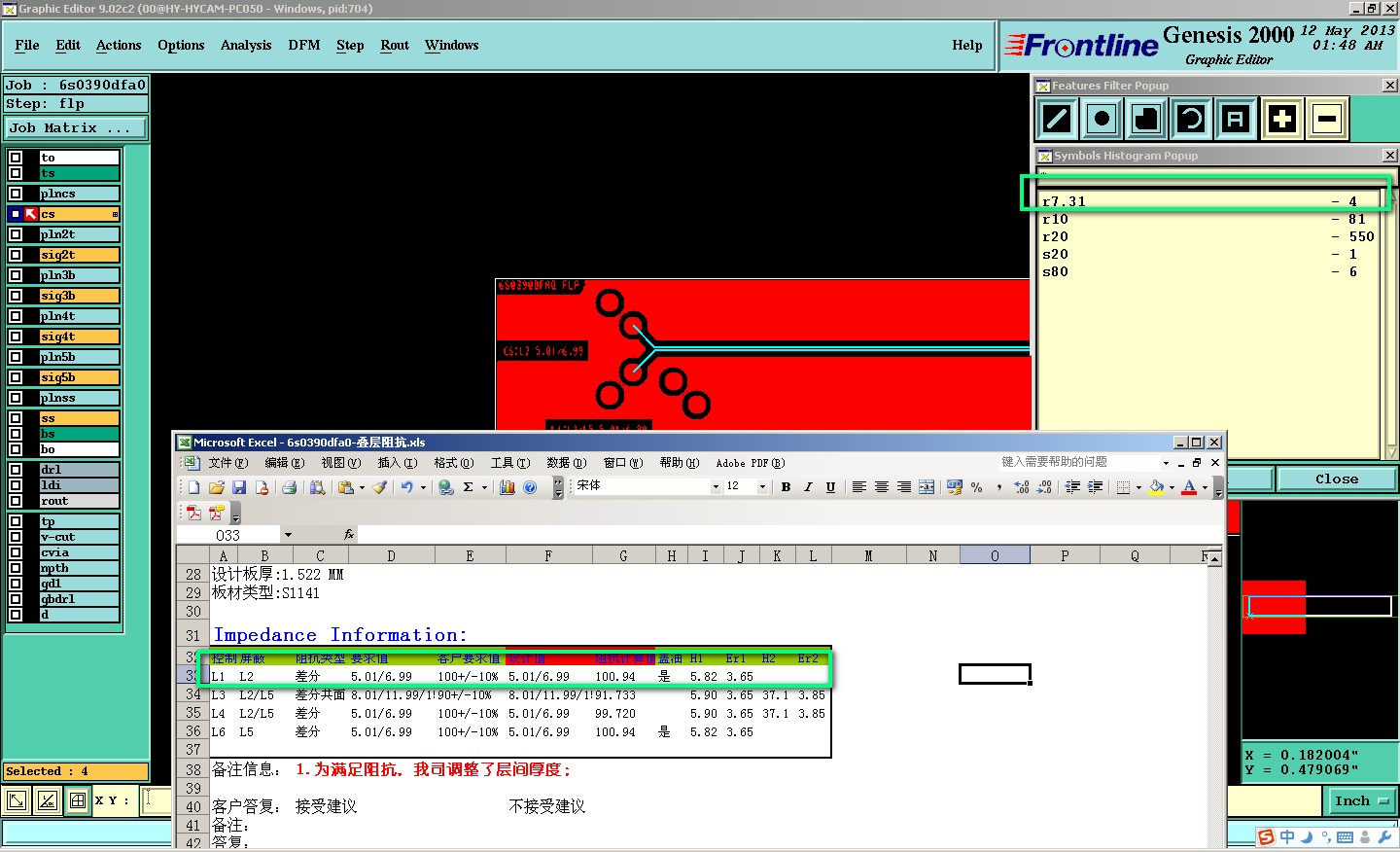The height and width of the screenshot is (852, 1400).
Task: Click the Windows language tray icon 中
Action: click(1287, 836)
